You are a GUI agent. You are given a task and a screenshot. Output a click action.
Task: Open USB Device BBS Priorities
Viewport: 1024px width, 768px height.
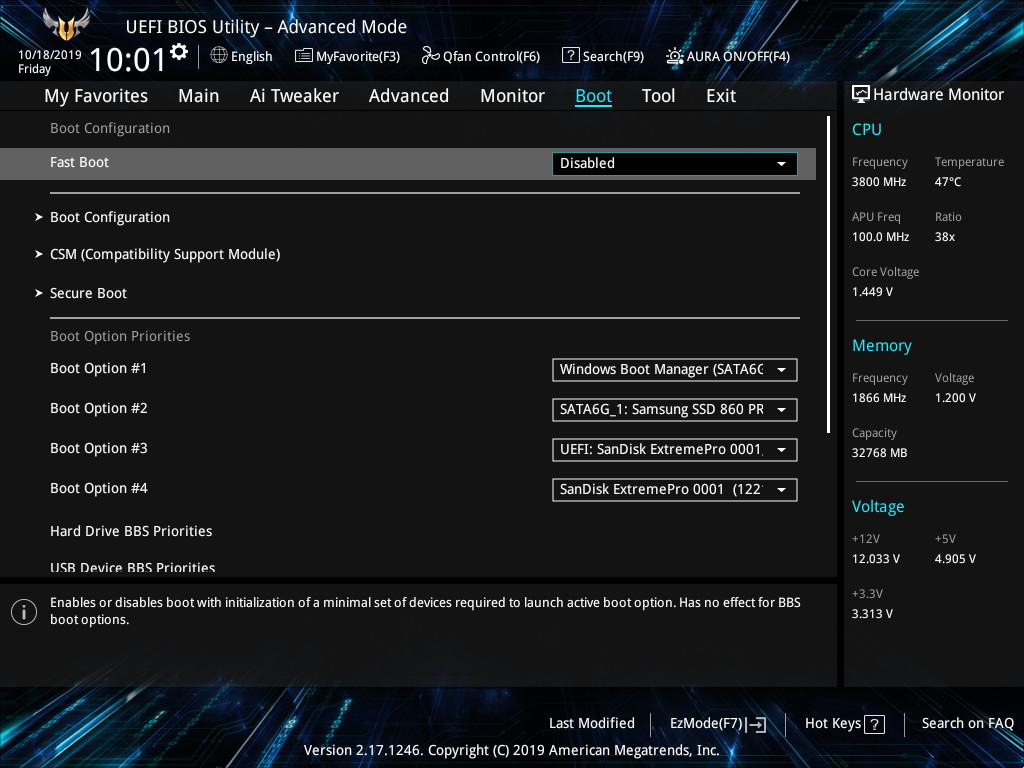tap(133, 568)
